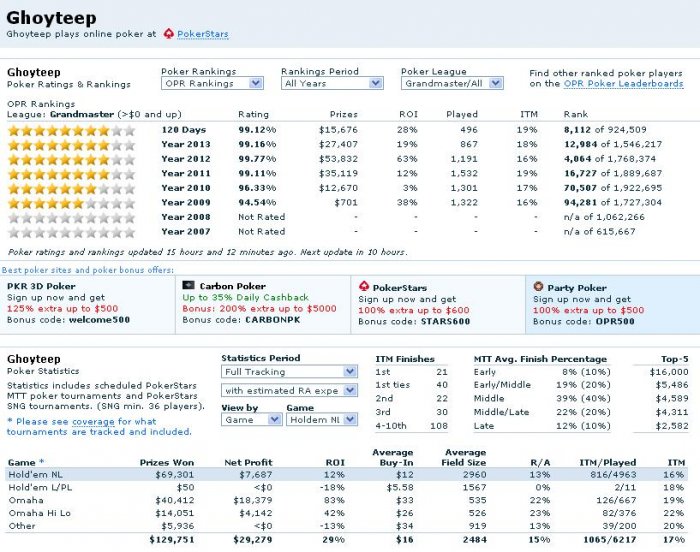Click the PokerStars logo in the bonus offers

[x=364, y=285]
